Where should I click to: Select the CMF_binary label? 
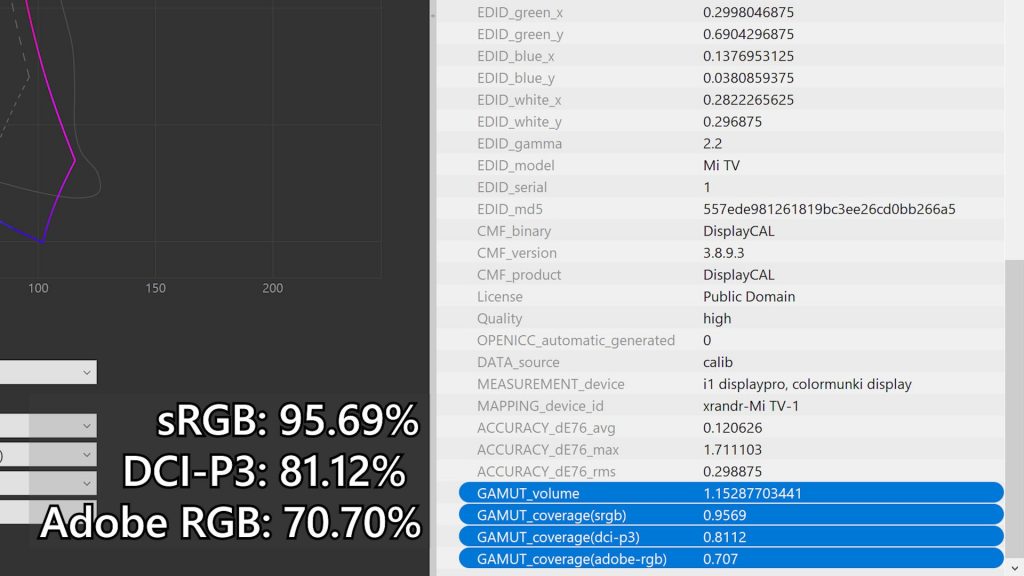tap(514, 231)
